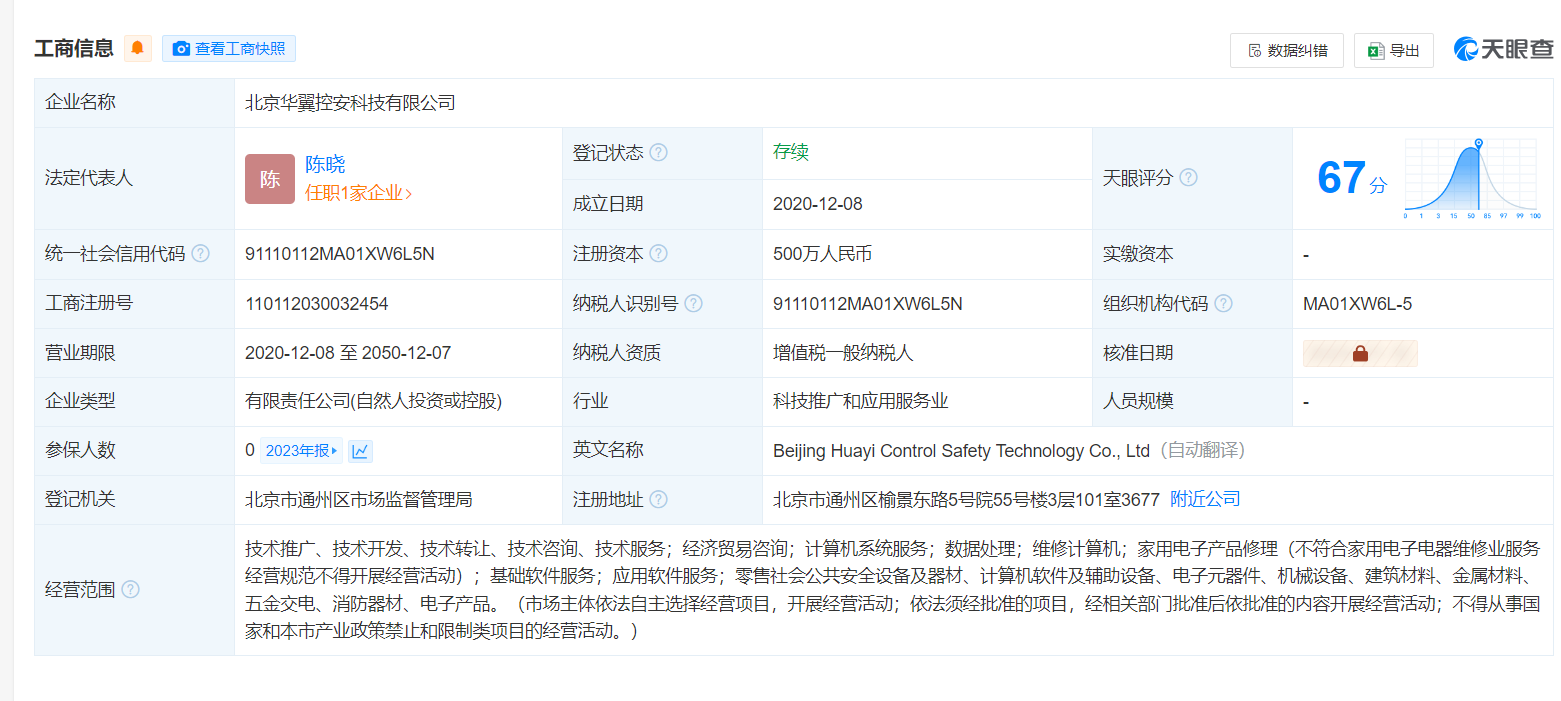1561x701 pixels.
Task: Click help icon beside 经营范围
Action: (x=130, y=589)
